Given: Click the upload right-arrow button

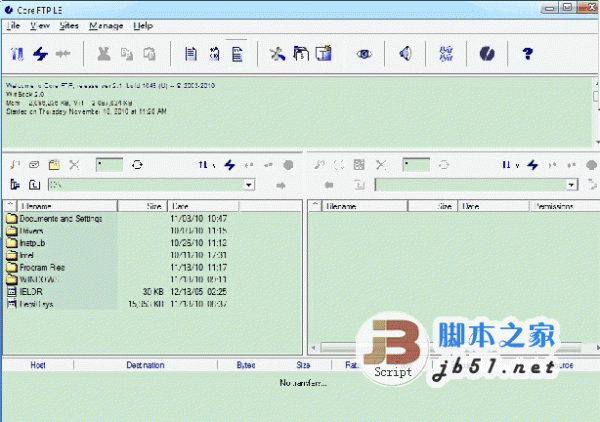Looking at the screenshot, I should pyautogui.click(x=281, y=186).
